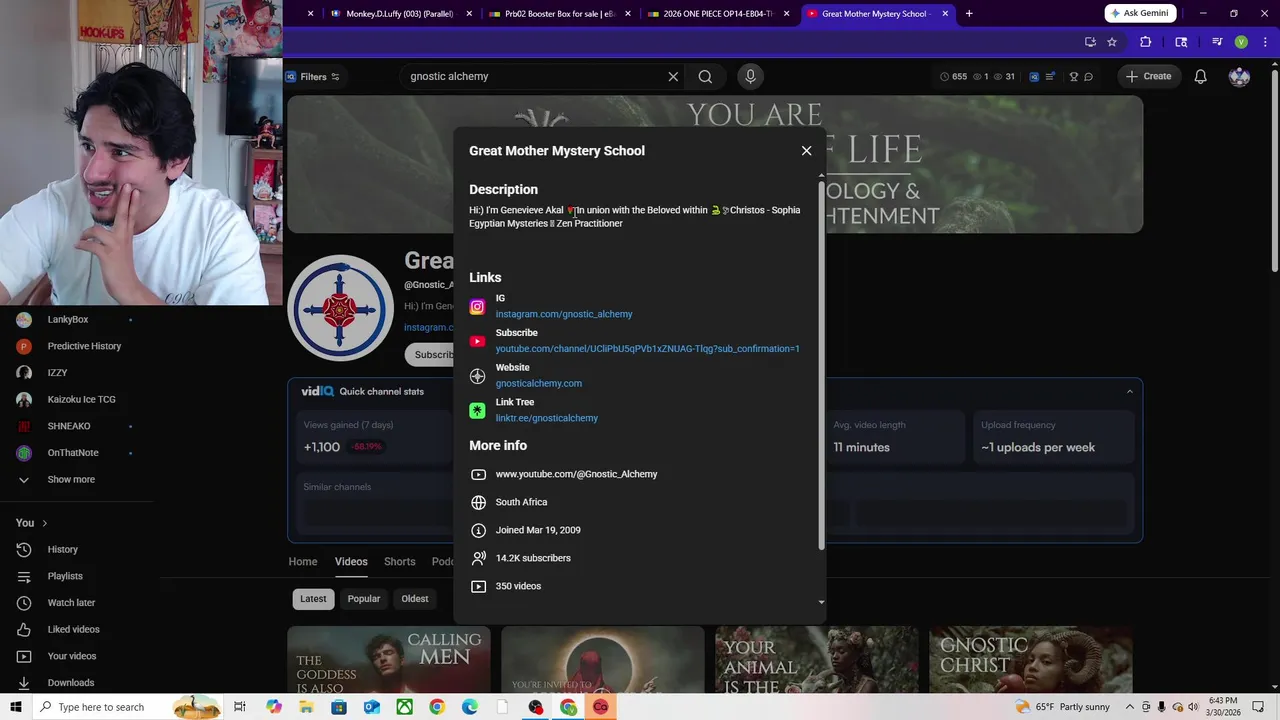Click the install app icon in address bar
This screenshot has height=720, width=1280.
(1090, 42)
